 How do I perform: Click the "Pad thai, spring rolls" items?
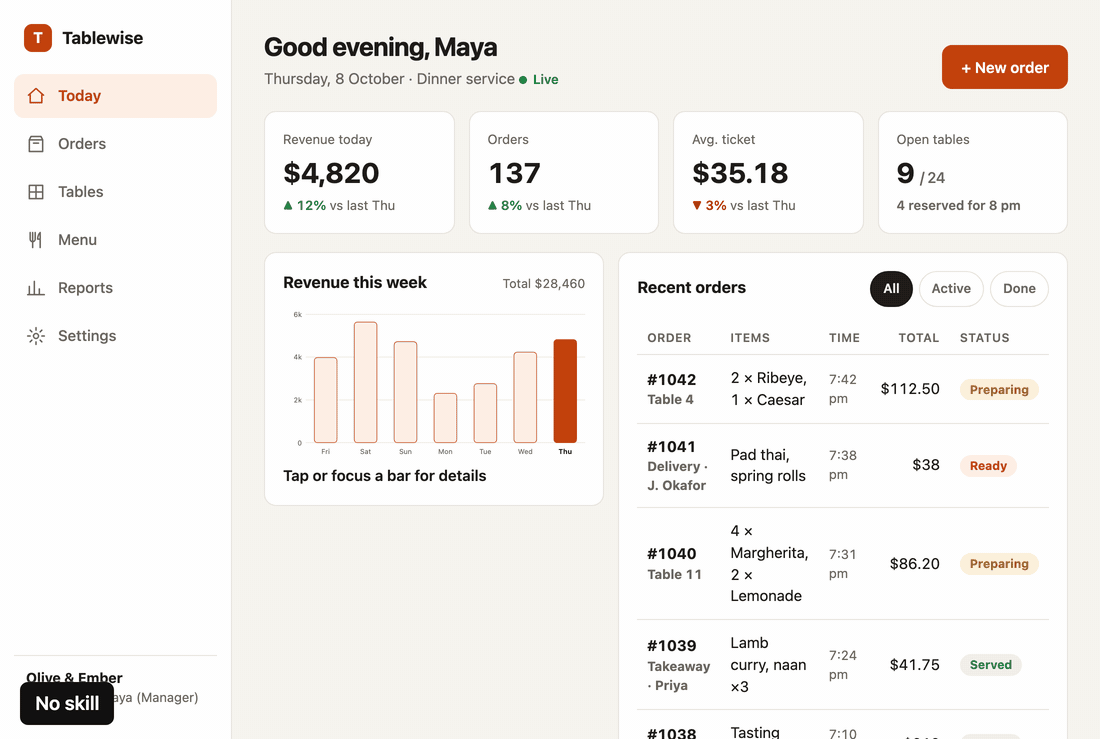pyautogui.click(x=768, y=465)
